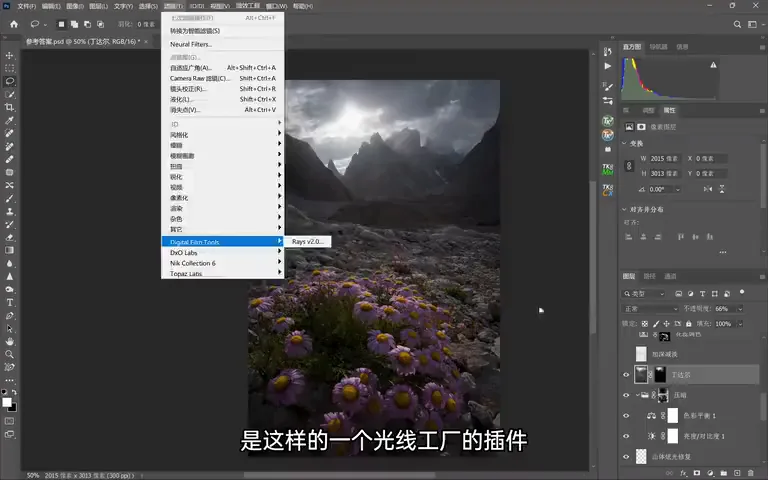The width and height of the screenshot is (768, 480).
Task: Flip vertical icon in Properties panel
Action: [x=722, y=189]
